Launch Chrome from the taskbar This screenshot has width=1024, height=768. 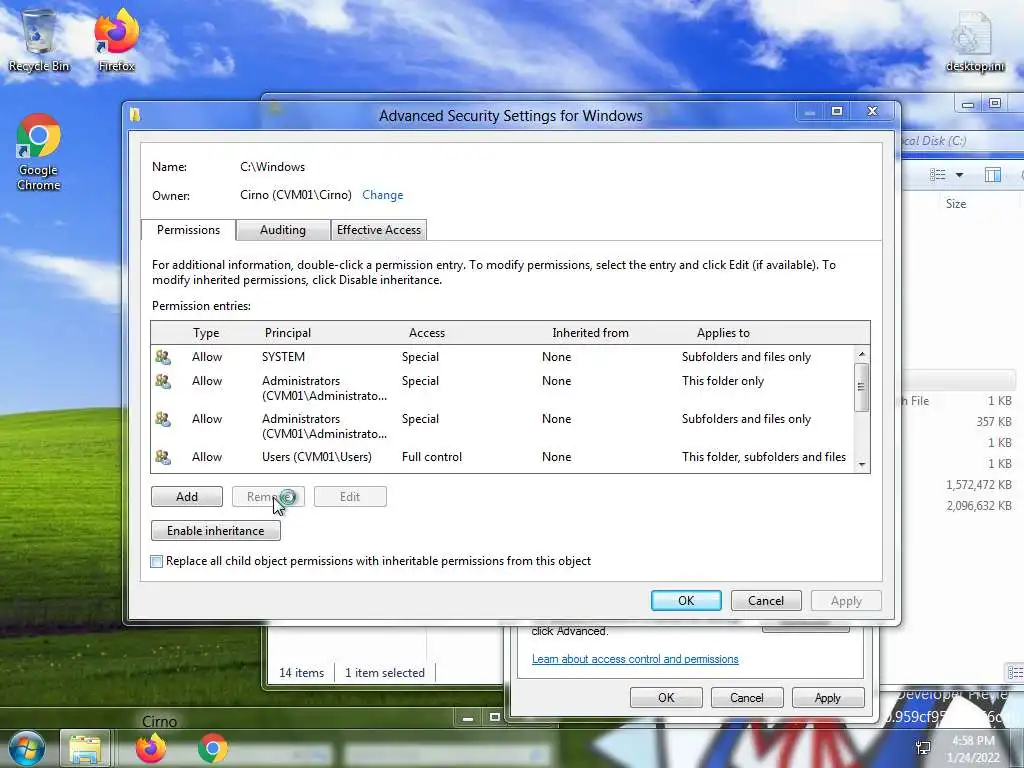coord(212,748)
